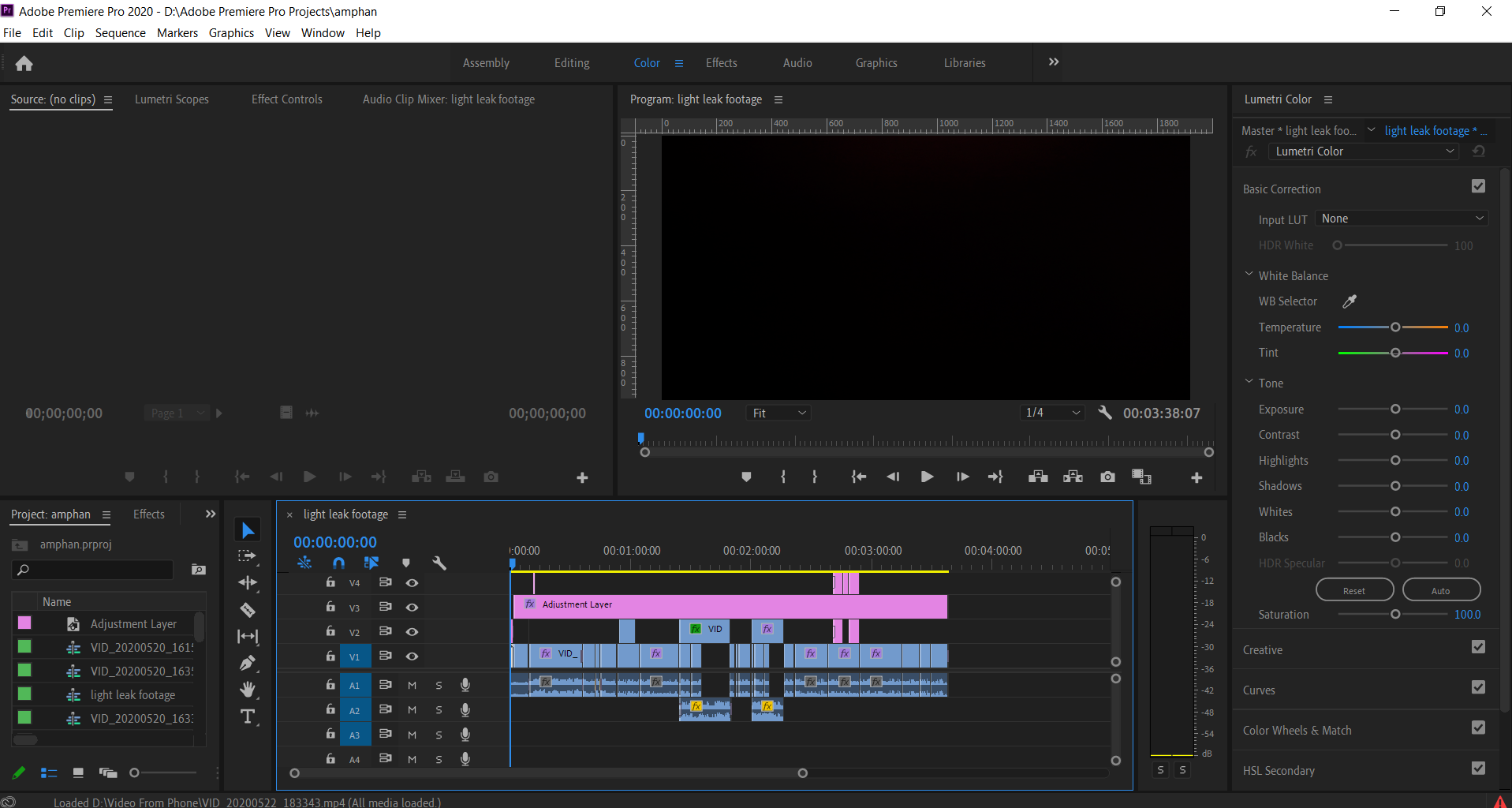Pick the WB Selector eyedropper
This screenshot has width=1512, height=808.
pyautogui.click(x=1350, y=301)
